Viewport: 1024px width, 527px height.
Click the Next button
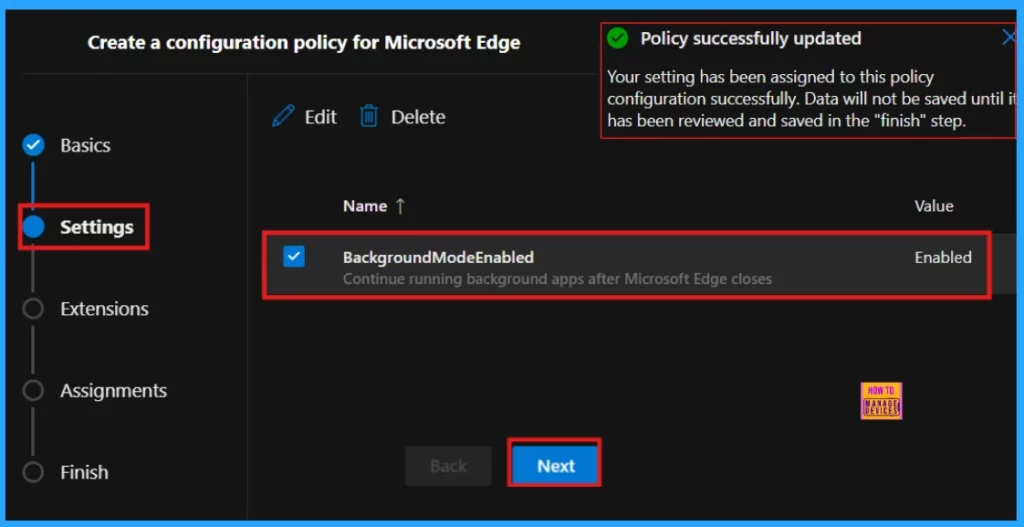click(555, 466)
